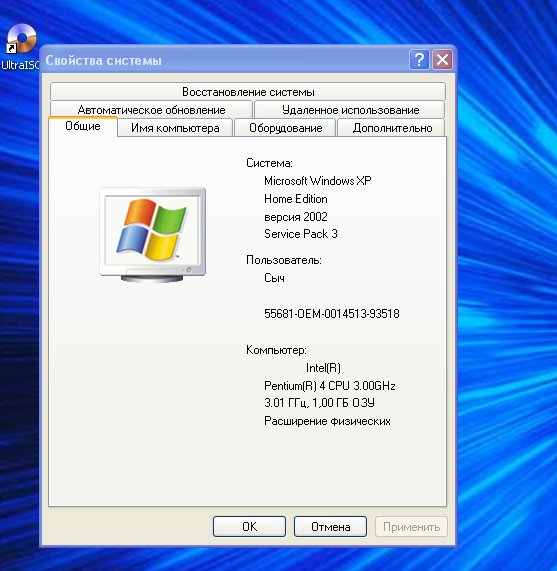The height and width of the screenshot is (571, 557).
Task: Open the Оборудование tab
Action: [x=285, y=128]
